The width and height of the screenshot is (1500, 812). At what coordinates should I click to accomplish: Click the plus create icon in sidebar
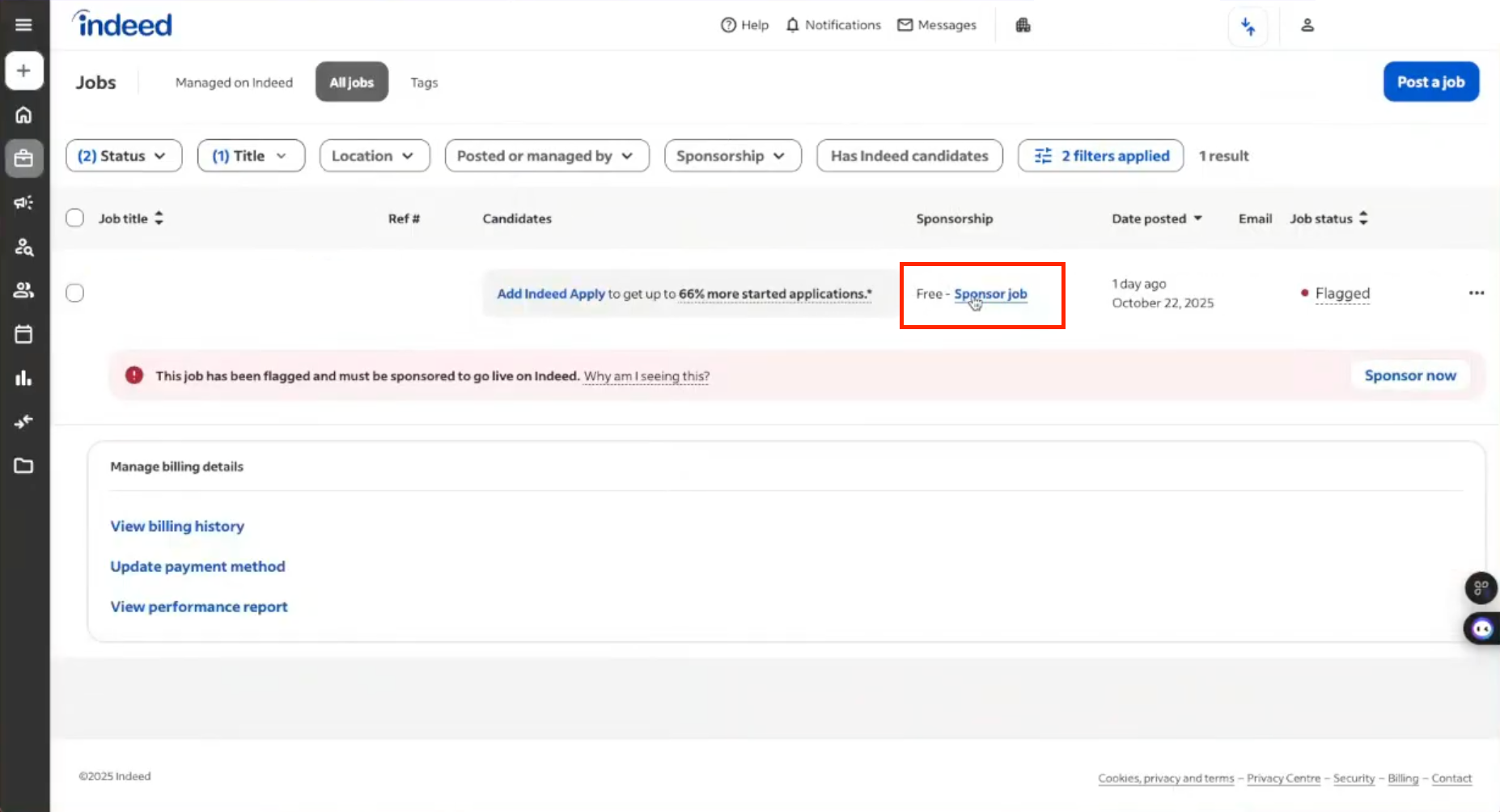coord(23,70)
